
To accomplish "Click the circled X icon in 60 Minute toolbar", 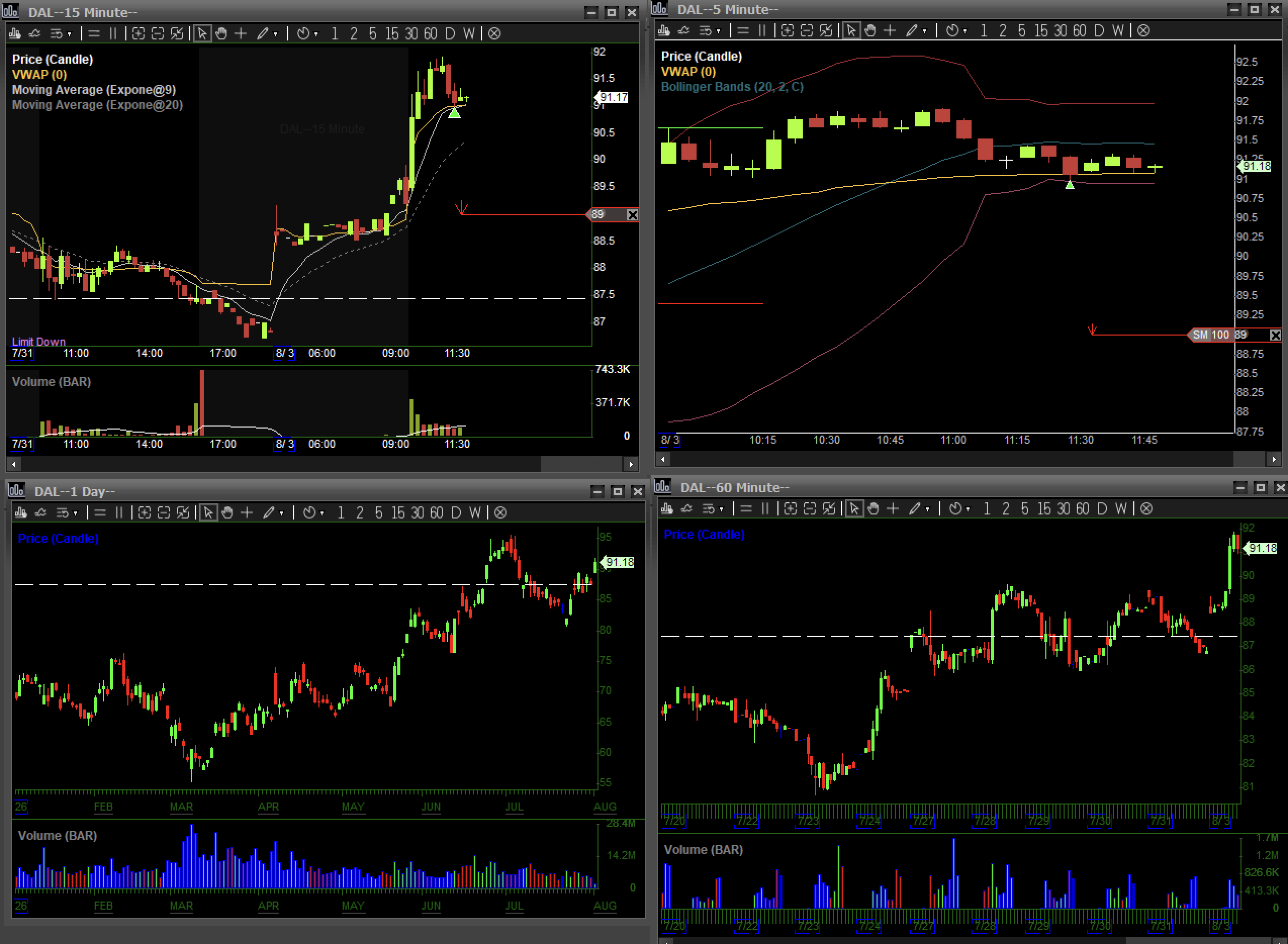I will 1146,508.
